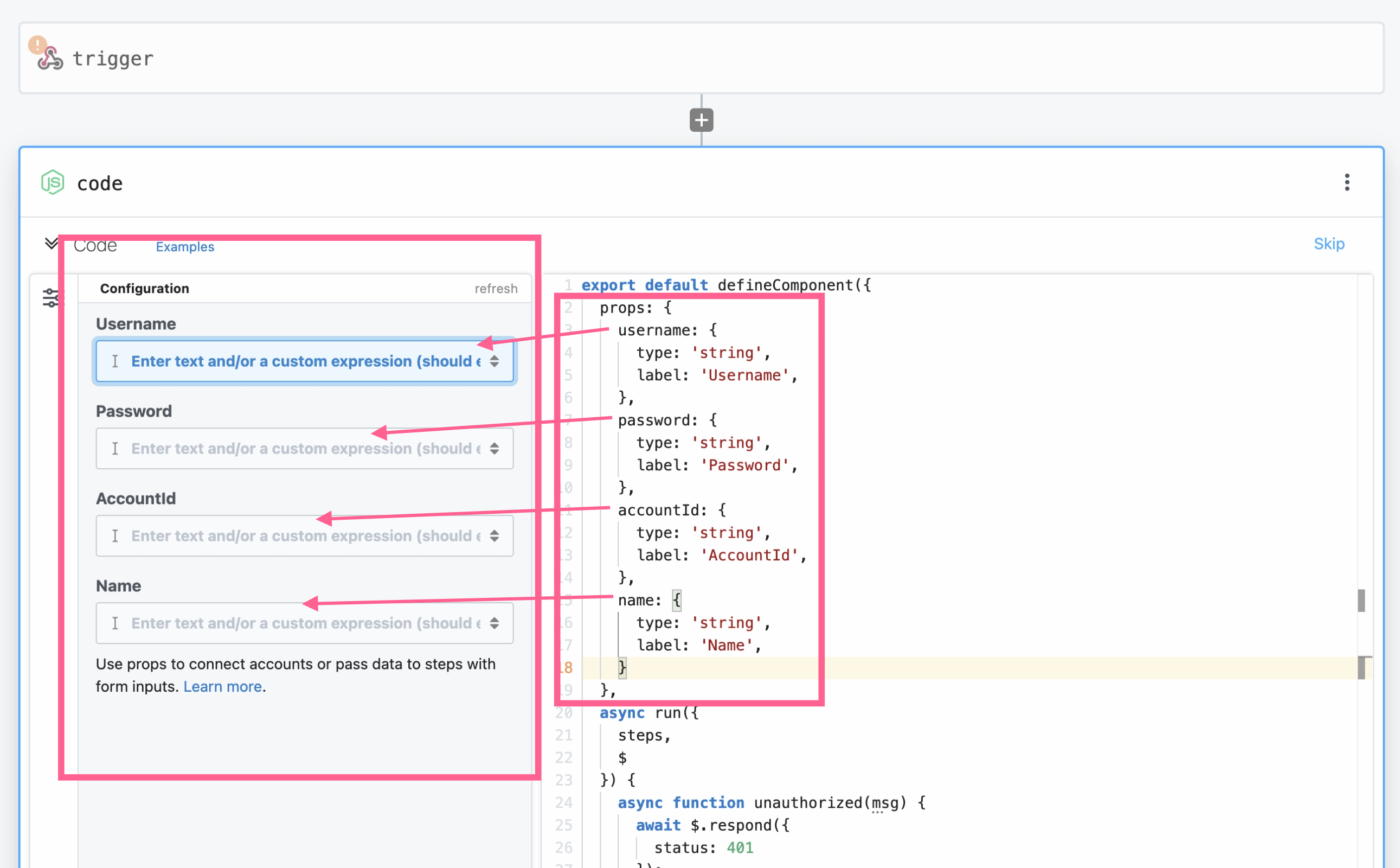Click the Skip link
The height and width of the screenshot is (868, 1400).
(x=1329, y=244)
